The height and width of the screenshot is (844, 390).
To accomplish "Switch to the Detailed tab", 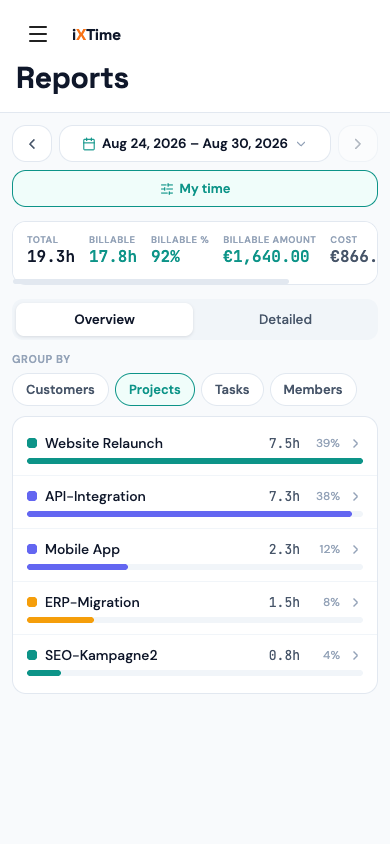I will point(285,319).
